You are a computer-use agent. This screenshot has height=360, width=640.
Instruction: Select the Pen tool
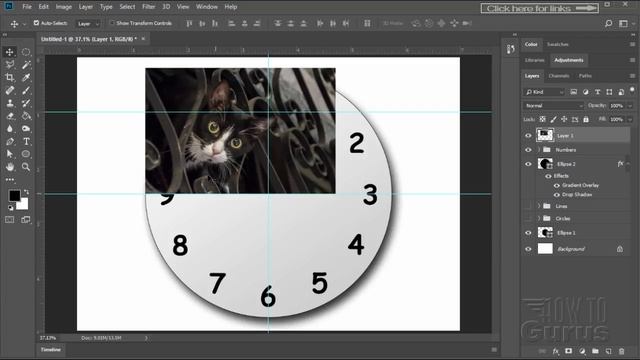(x=9, y=142)
